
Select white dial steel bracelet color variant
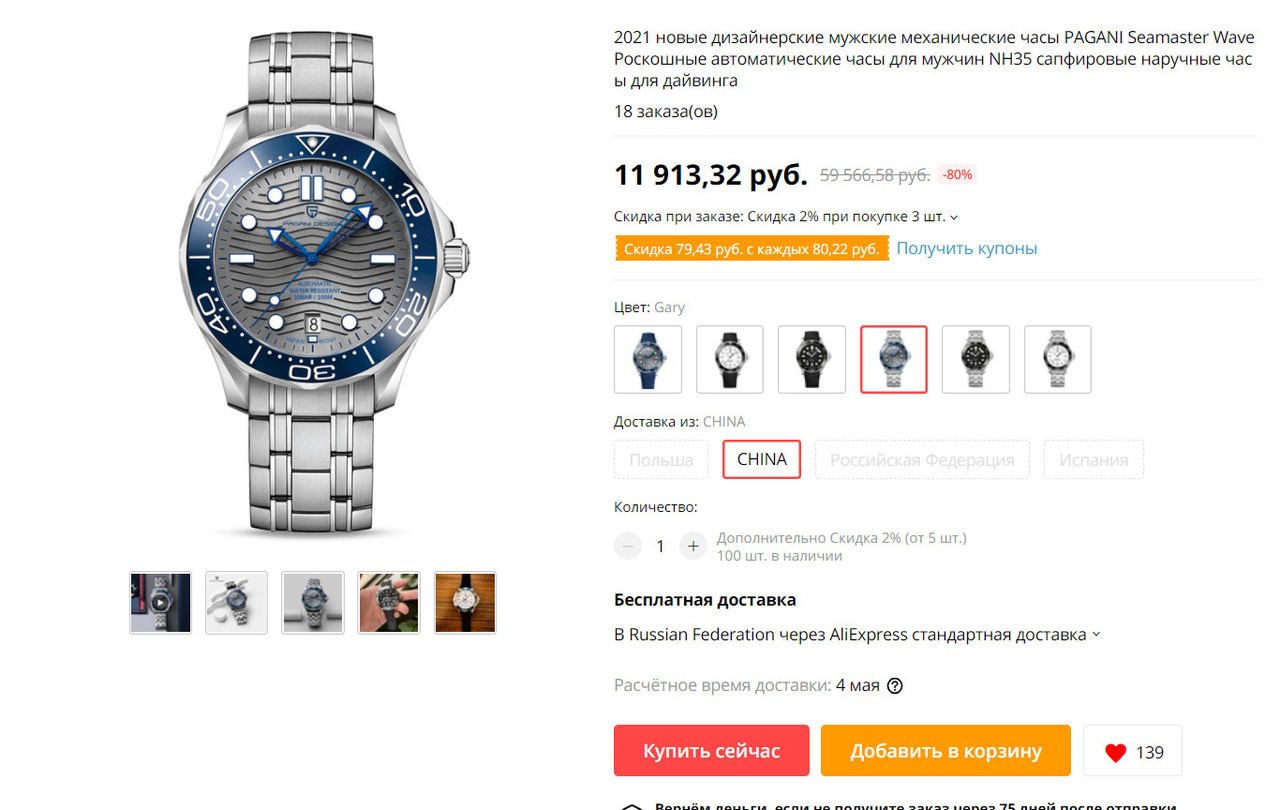[1058, 359]
